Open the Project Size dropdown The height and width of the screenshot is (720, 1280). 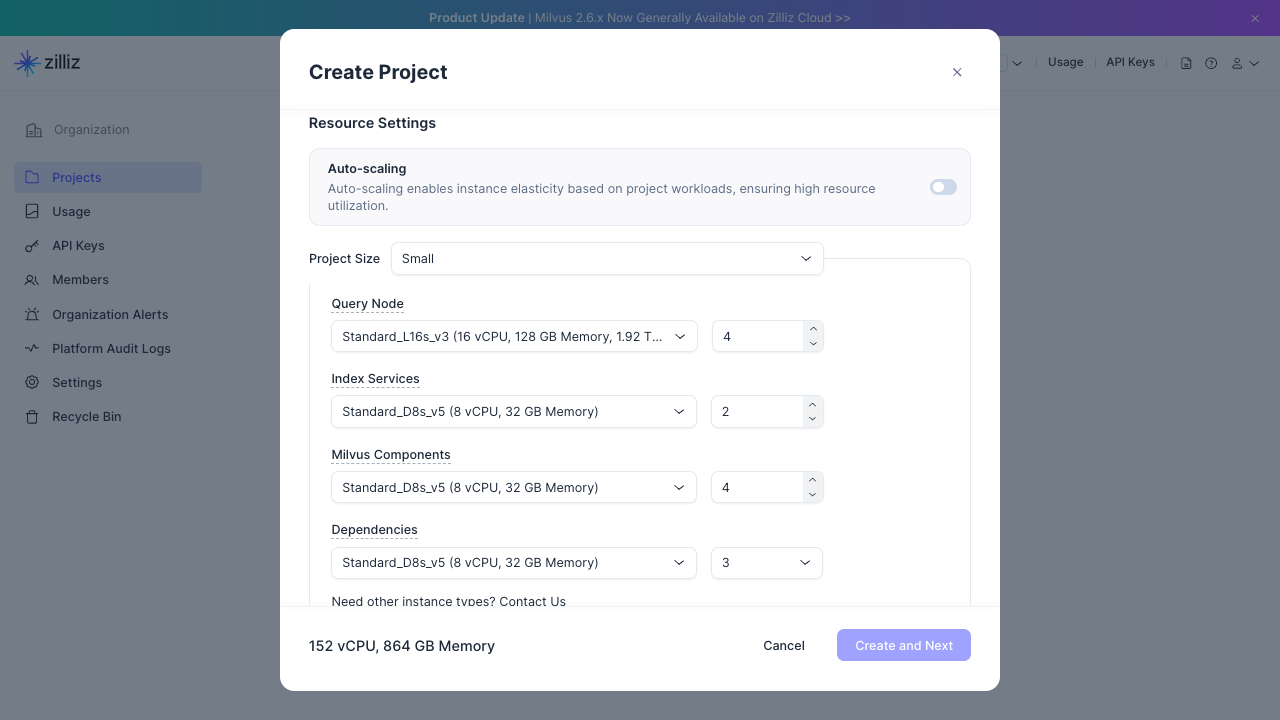click(x=607, y=259)
